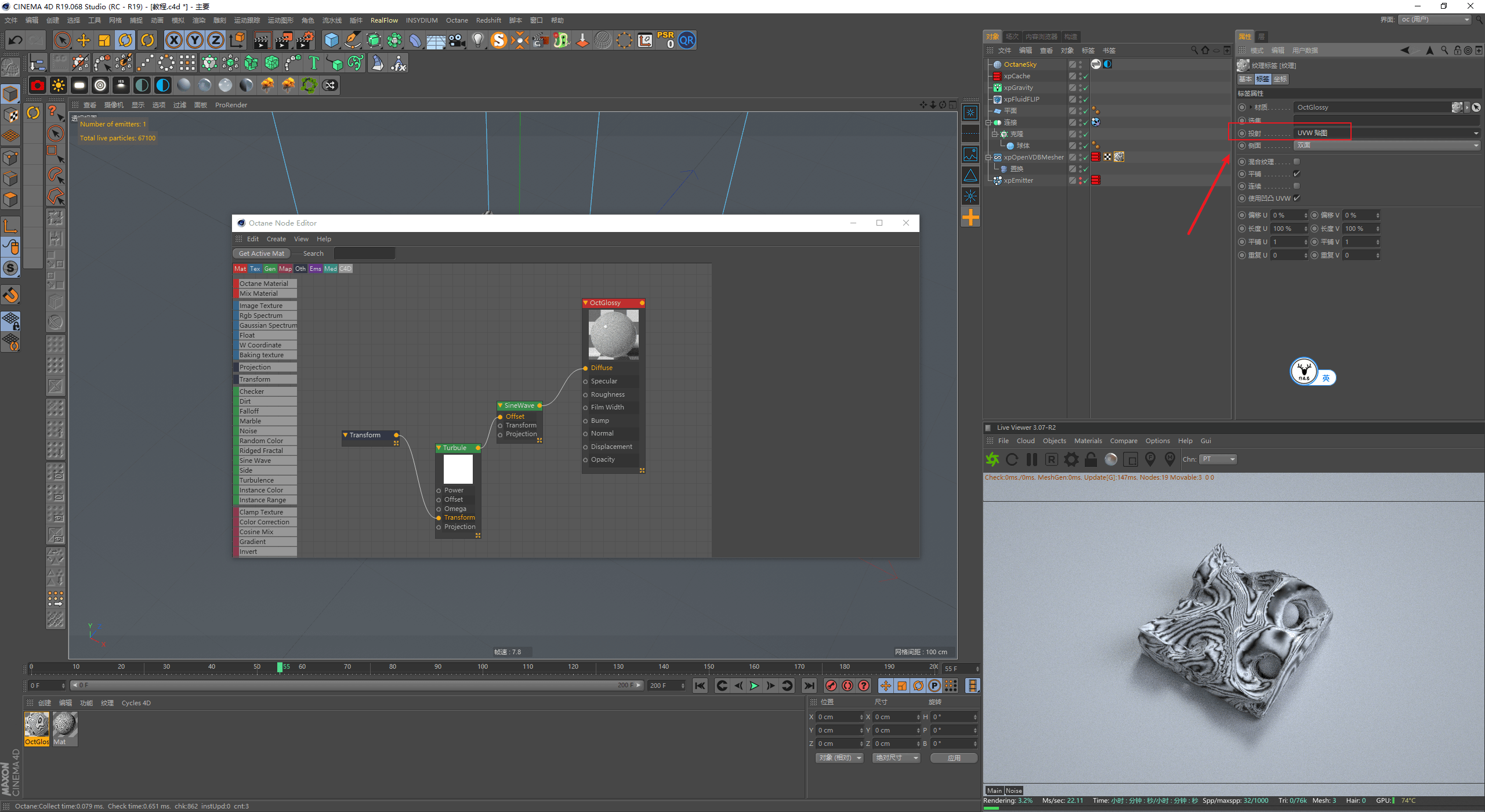Switch to the 坐标 tab in attributes

point(1280,79)
